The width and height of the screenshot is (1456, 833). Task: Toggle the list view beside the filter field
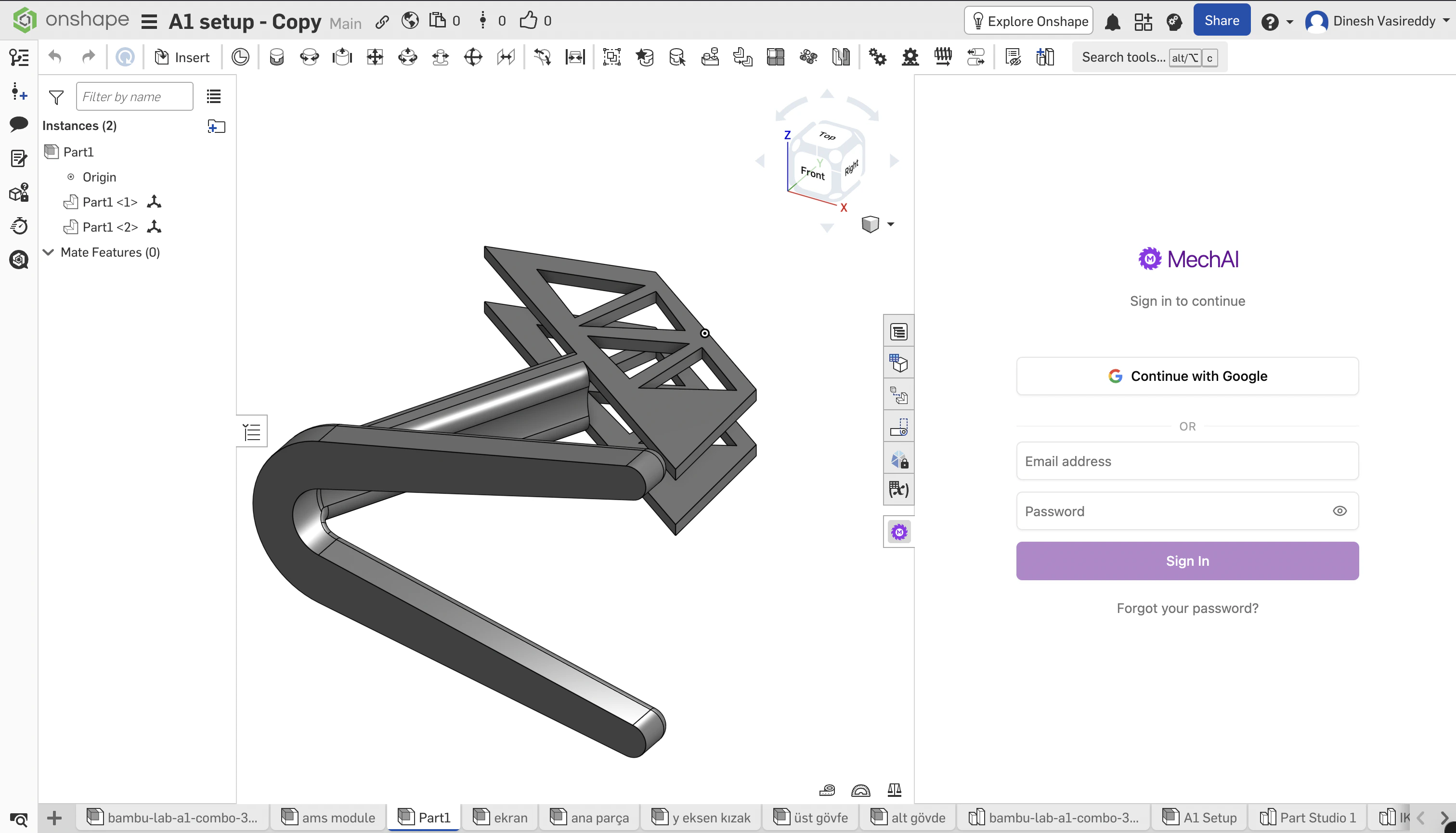point(213,96)
